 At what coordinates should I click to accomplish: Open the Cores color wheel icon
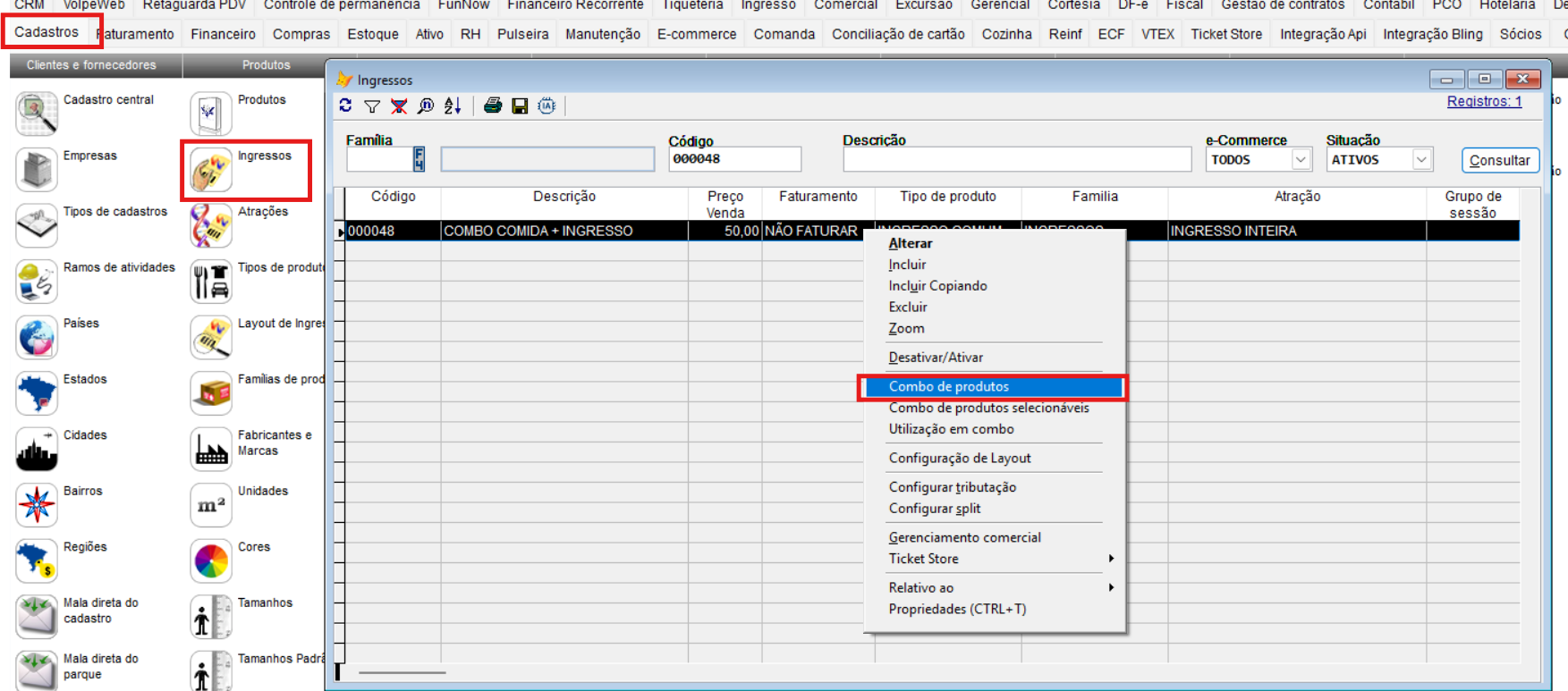[x=211, y=560]
